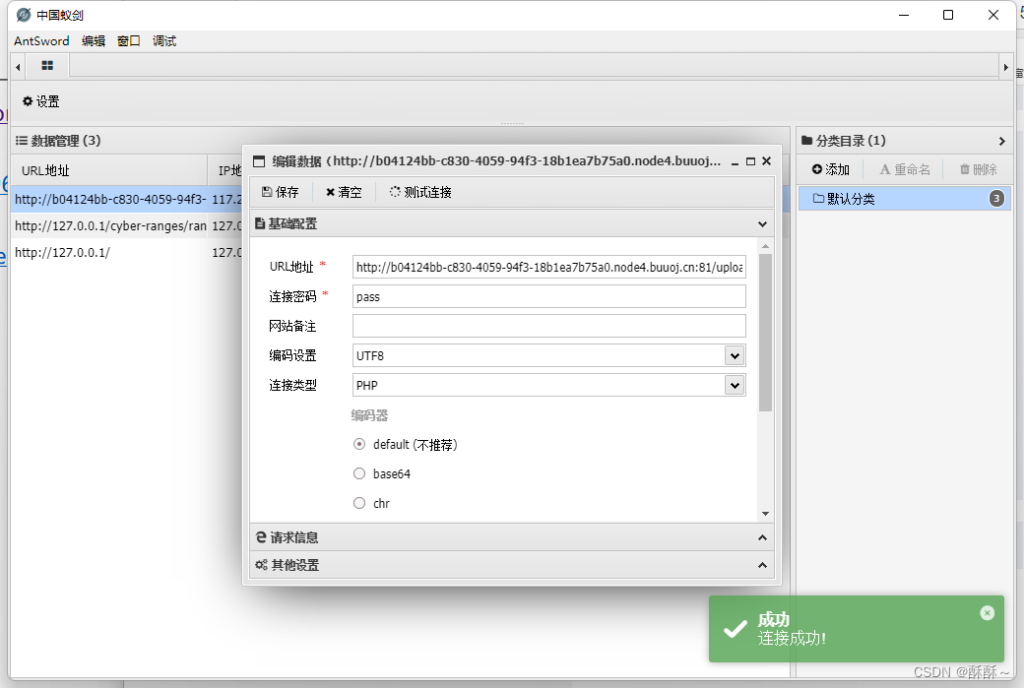Viewport: 1024px width, 688px height.
Task: Click the URL地址 input field
Action: [x=549, y=267]
